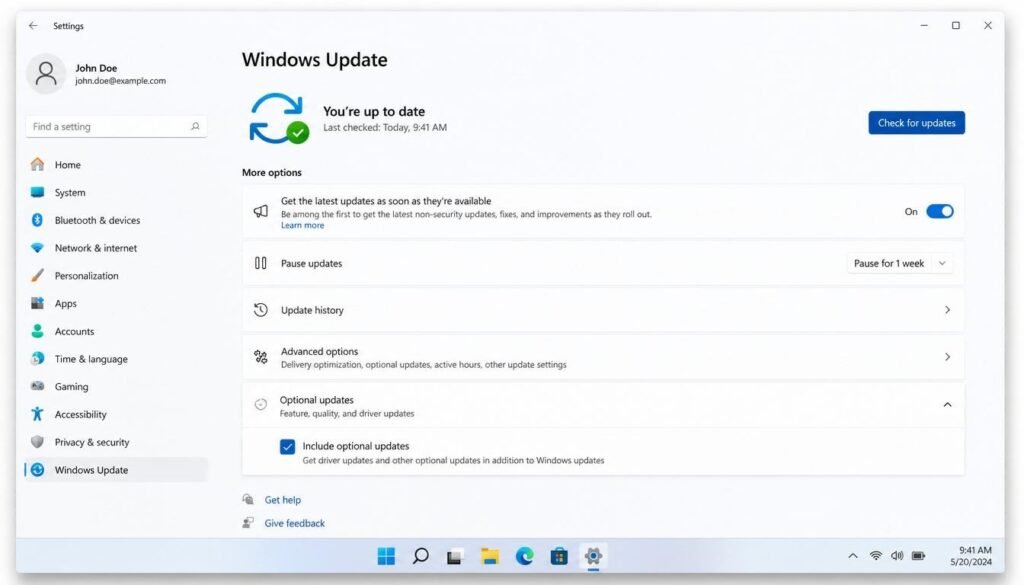Click the Advanced options gears icon
The width and height of the screenshot is (1024, 585).
(x=261, y=356)
